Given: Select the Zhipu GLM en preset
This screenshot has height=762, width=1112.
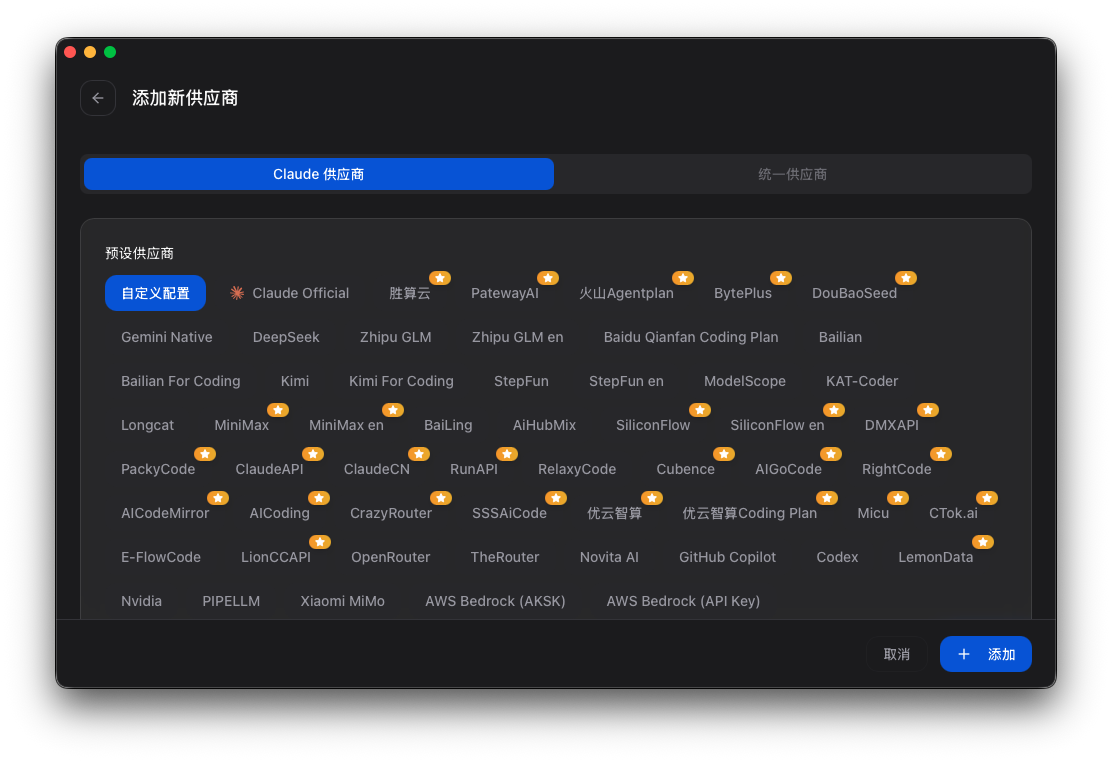Looking at the screenshot, I should [x=518, y=337].
